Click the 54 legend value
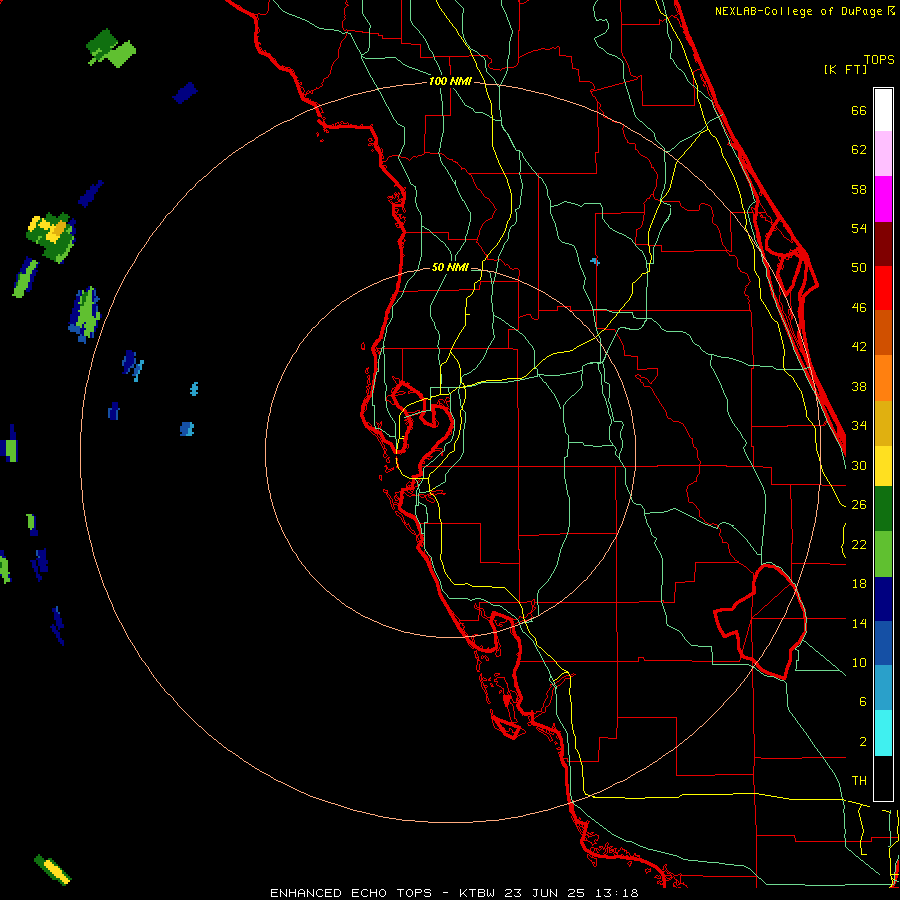900x900 pixels. pyautogui.click(x=859, y=228)
